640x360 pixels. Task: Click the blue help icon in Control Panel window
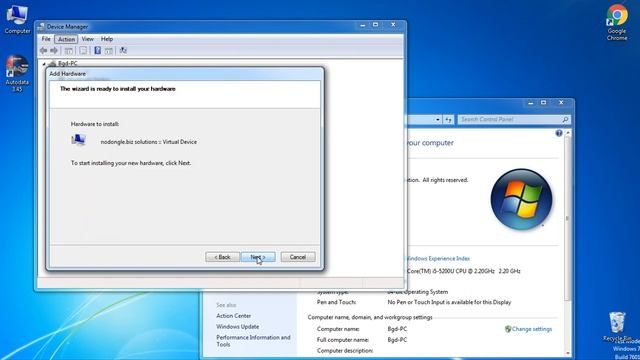click(559, 133)
